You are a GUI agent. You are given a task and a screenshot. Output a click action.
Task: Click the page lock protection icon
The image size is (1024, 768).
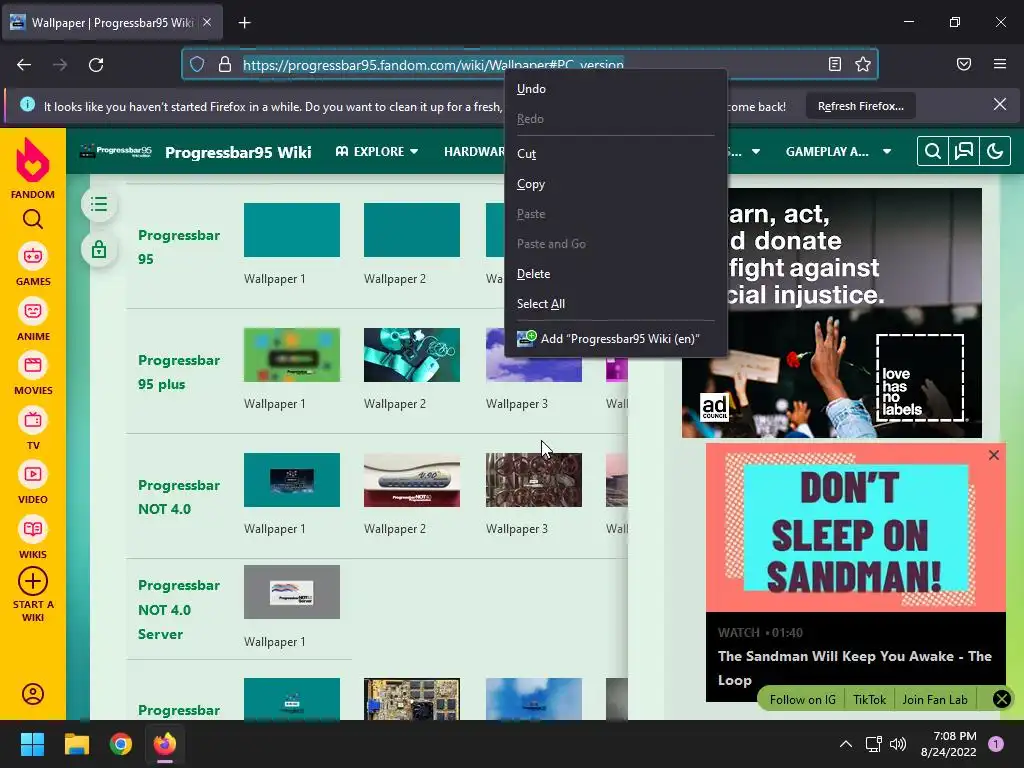point(99,249)
